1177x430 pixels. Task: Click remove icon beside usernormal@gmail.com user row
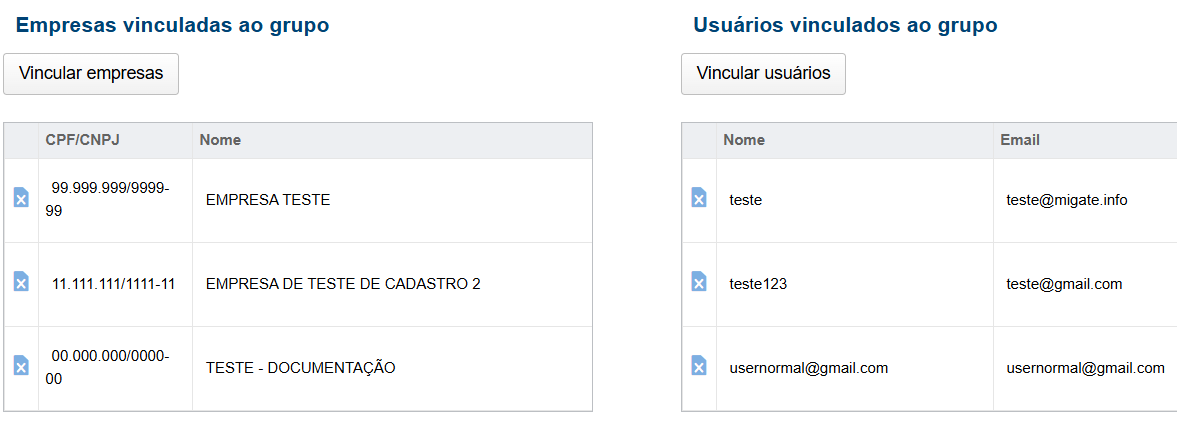click(699, 367)
